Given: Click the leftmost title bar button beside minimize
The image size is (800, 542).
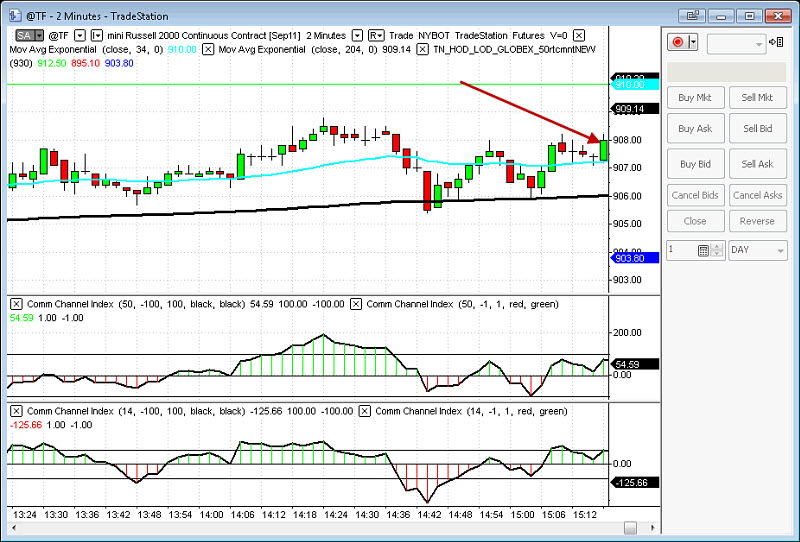Looking at the screenshot, I should 692,16.
